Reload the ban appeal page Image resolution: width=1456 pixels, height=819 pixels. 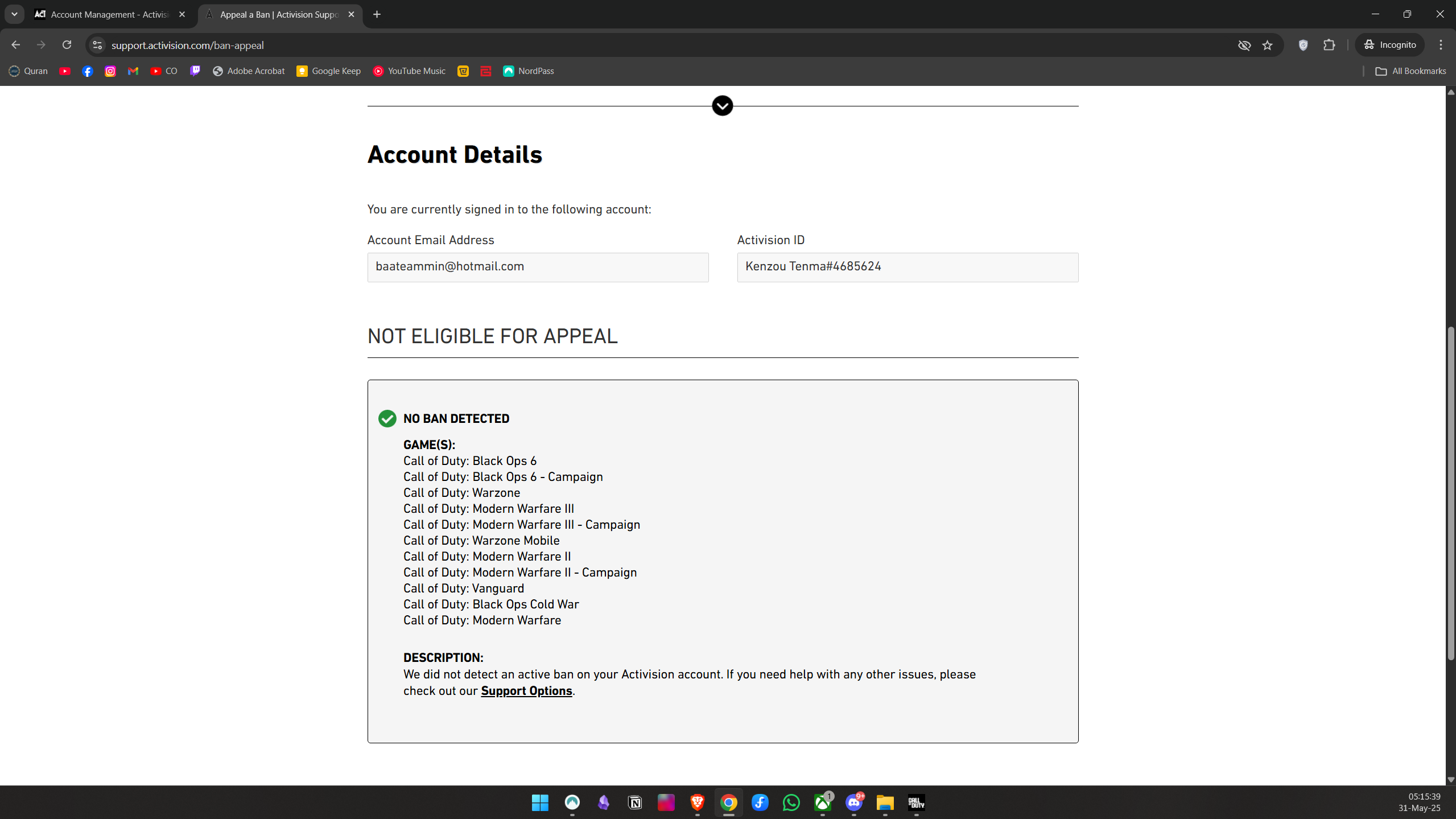[x=67, y=45]
